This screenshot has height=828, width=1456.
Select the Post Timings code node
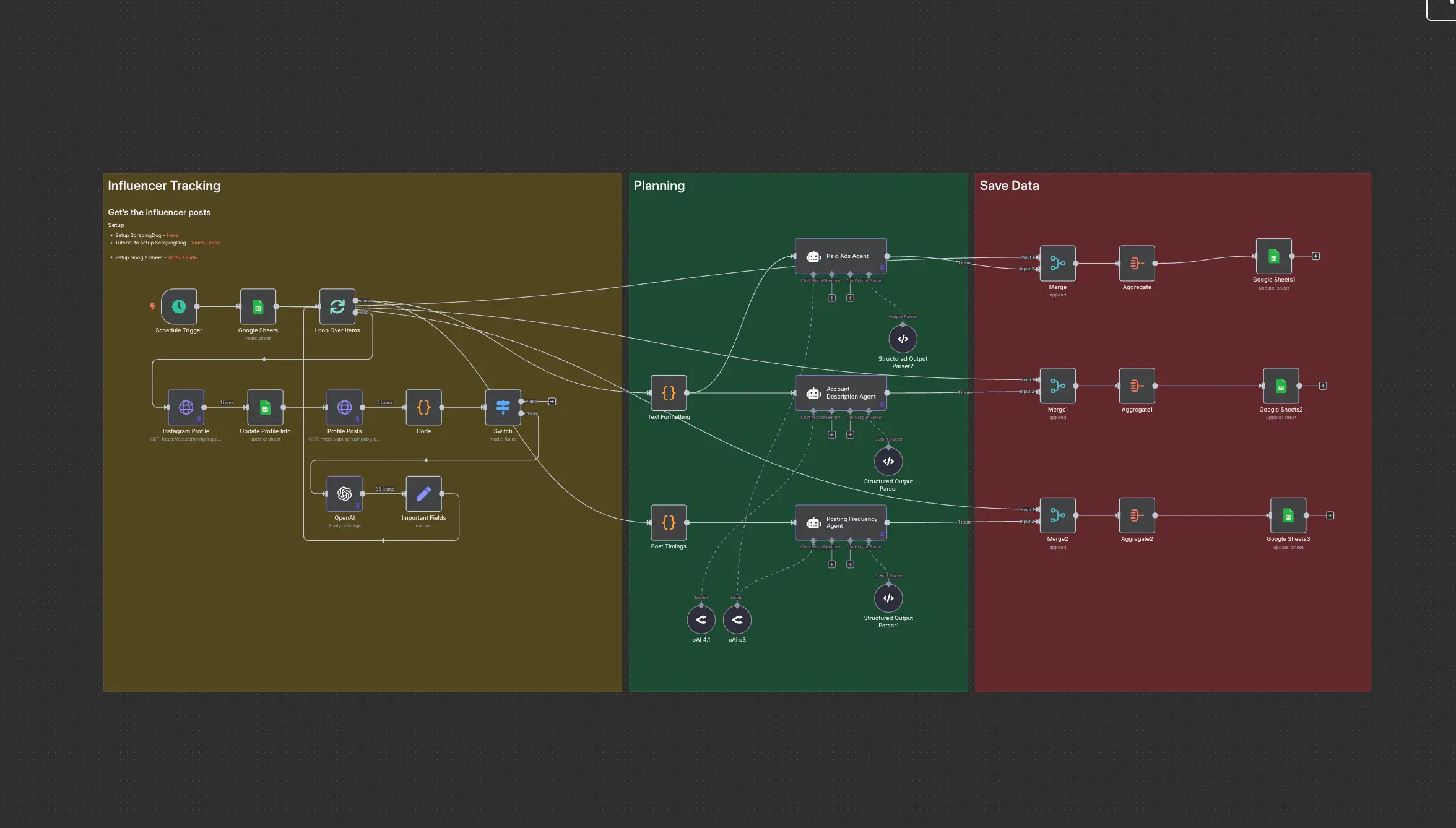pyautogui.click(x=669, y=523)
